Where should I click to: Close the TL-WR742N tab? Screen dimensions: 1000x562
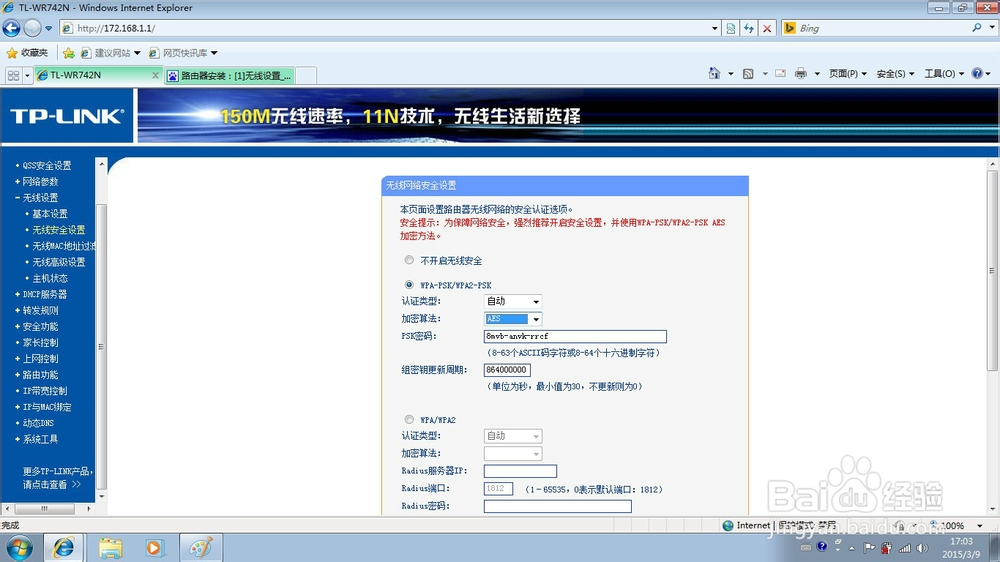[x=155, y=75]
